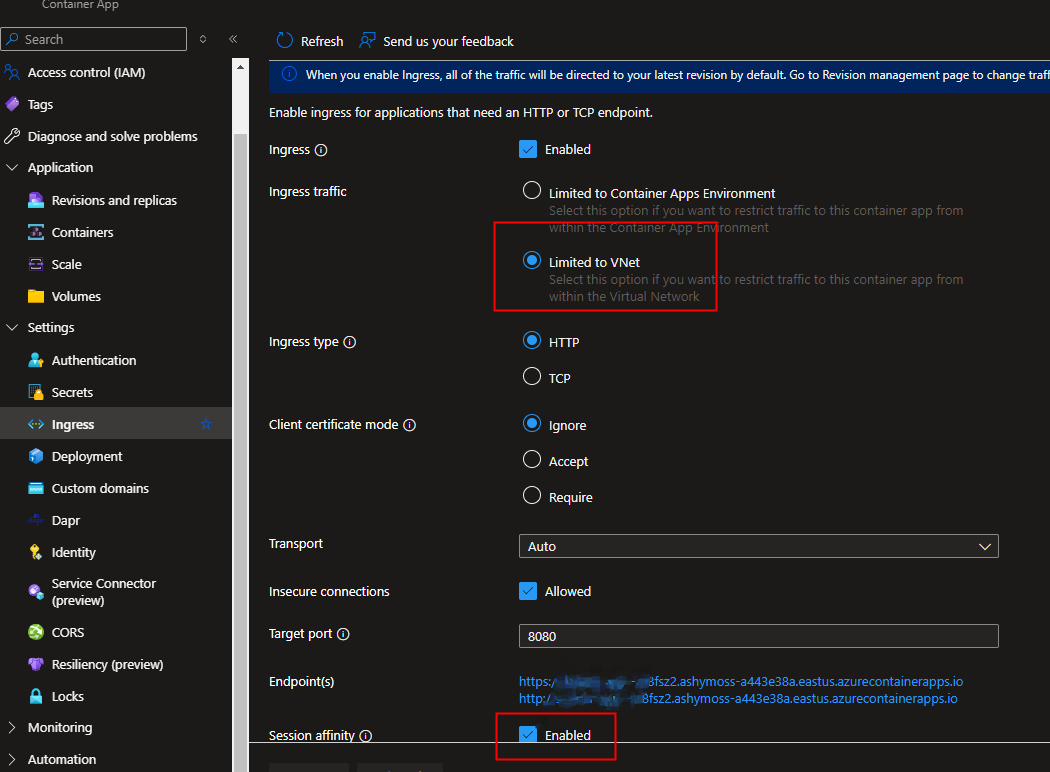This screenshot has width=1050, height=772.
Task: Open the https endpoint link
Action: point(740,681)
